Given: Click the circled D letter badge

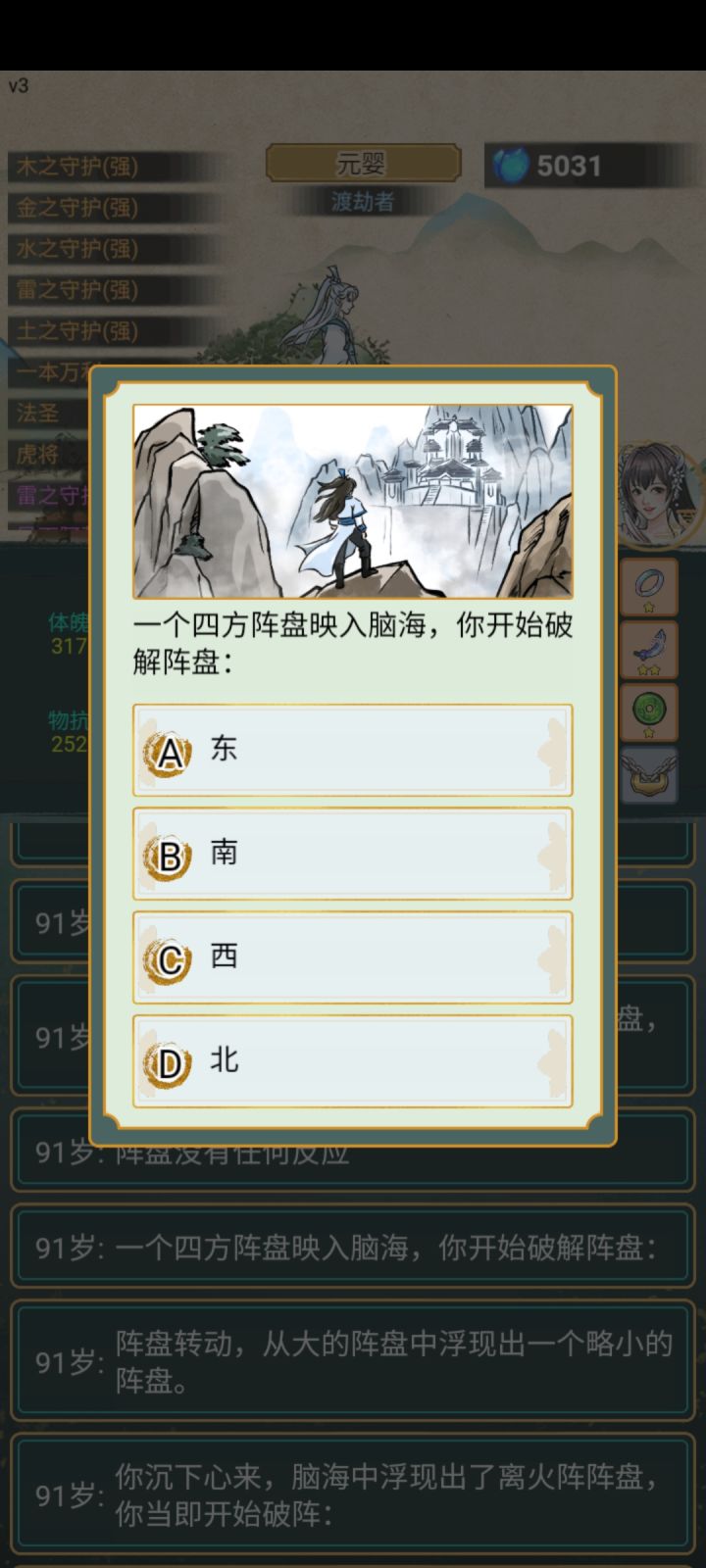Looking at the screenshot, I should click(x=169, y=1064).
